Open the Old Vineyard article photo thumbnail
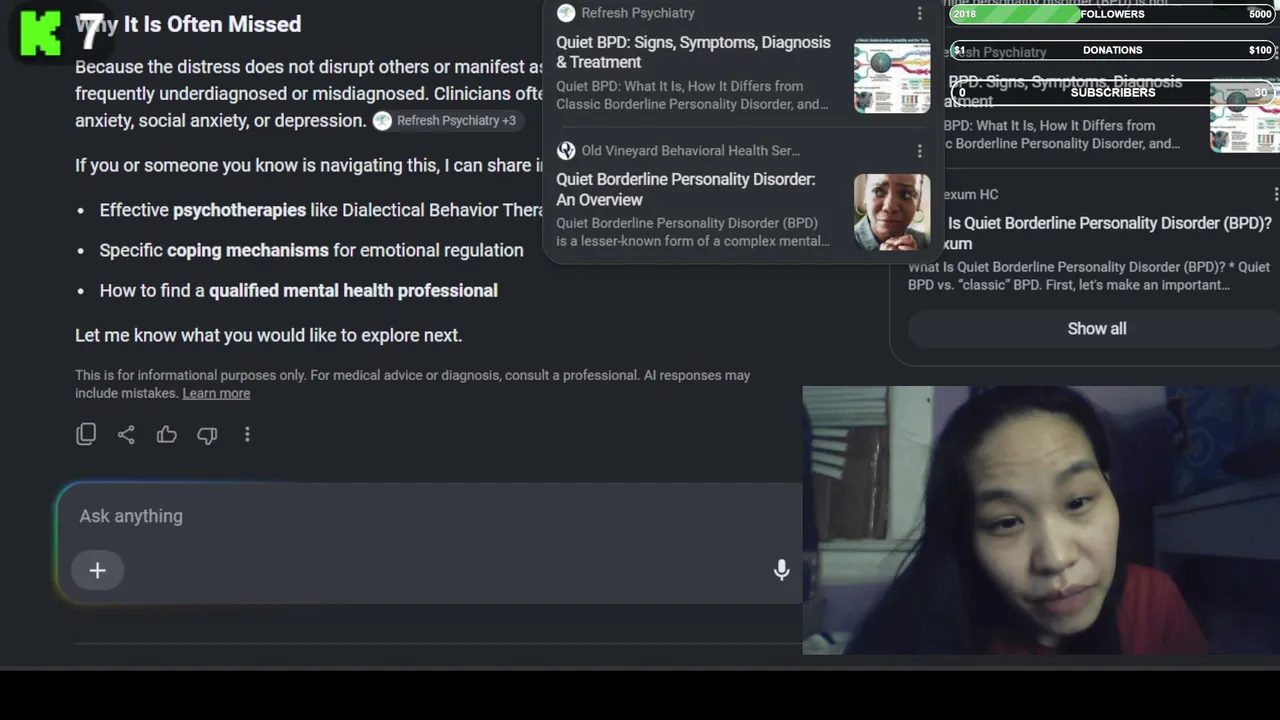 pyautogui.click(x=892, y=212)
